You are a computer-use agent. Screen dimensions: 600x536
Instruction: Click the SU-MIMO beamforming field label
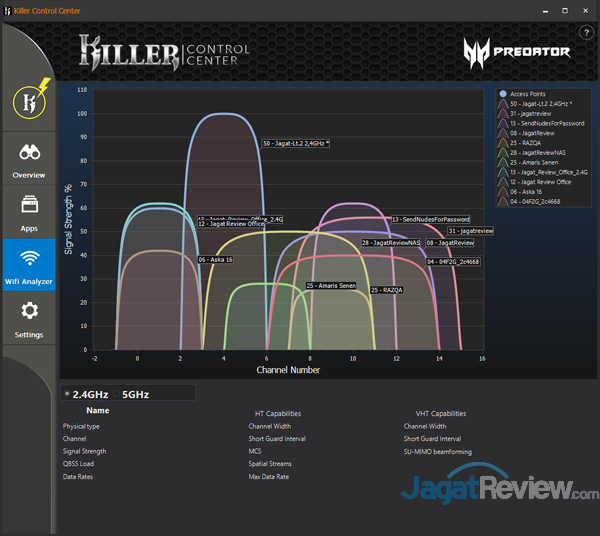click(x=438, y=452)
